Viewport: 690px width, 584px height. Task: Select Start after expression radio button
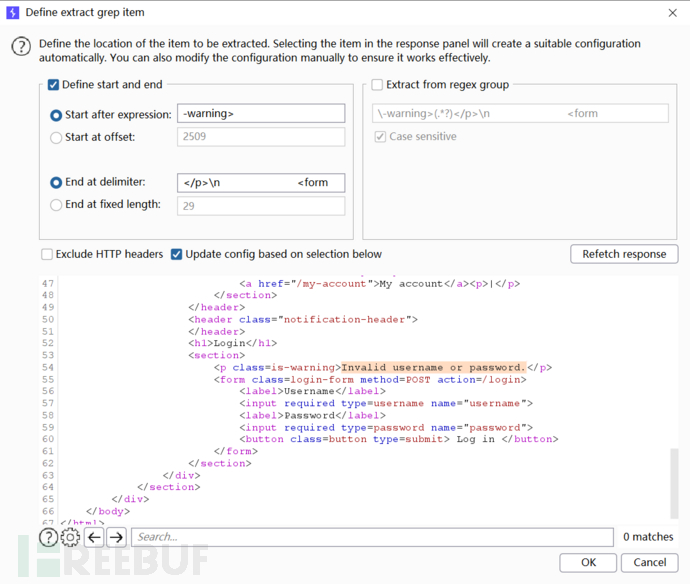click(56, 114)
